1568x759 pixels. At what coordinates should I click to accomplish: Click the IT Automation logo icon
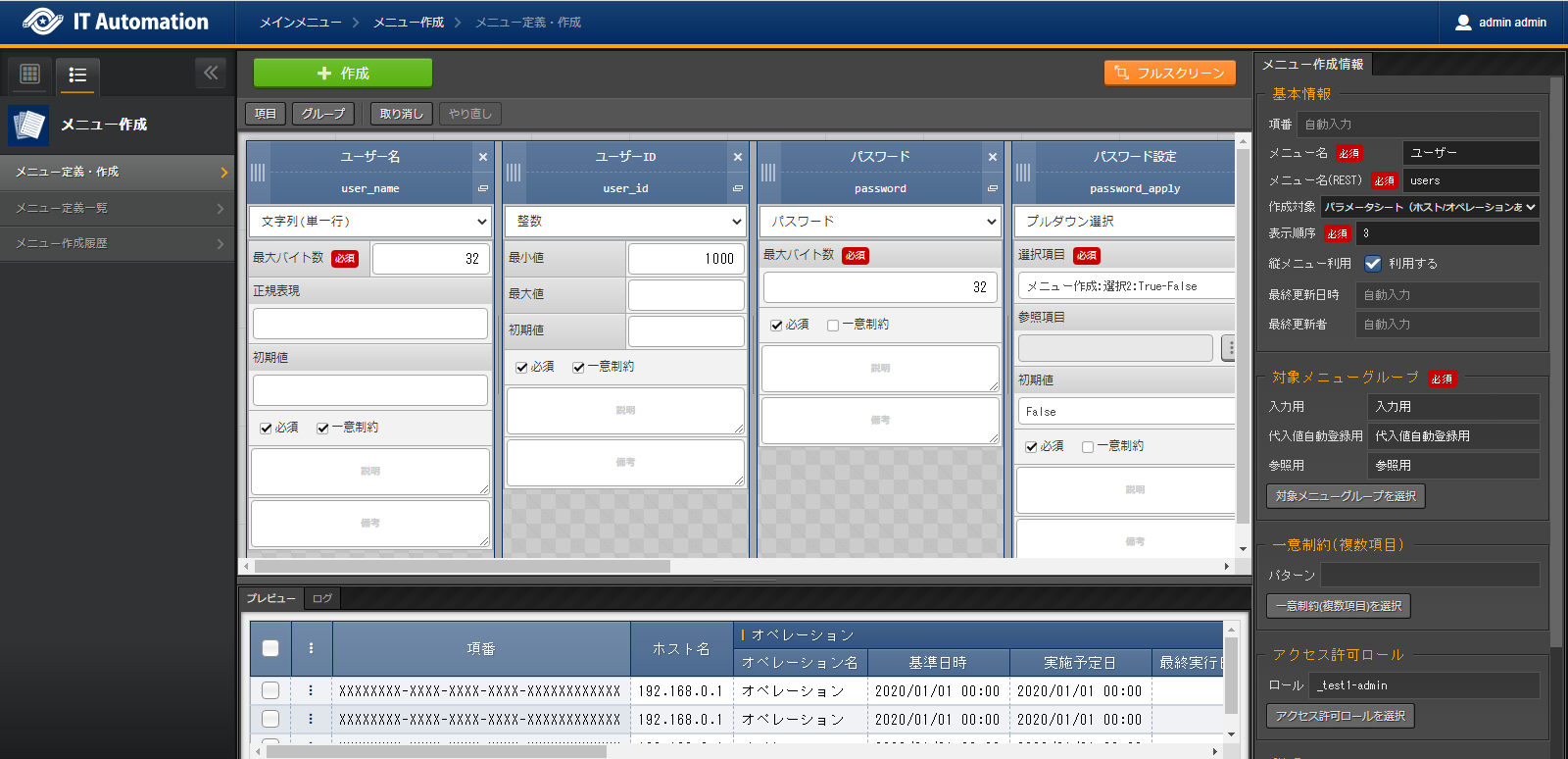coord(42,22)
